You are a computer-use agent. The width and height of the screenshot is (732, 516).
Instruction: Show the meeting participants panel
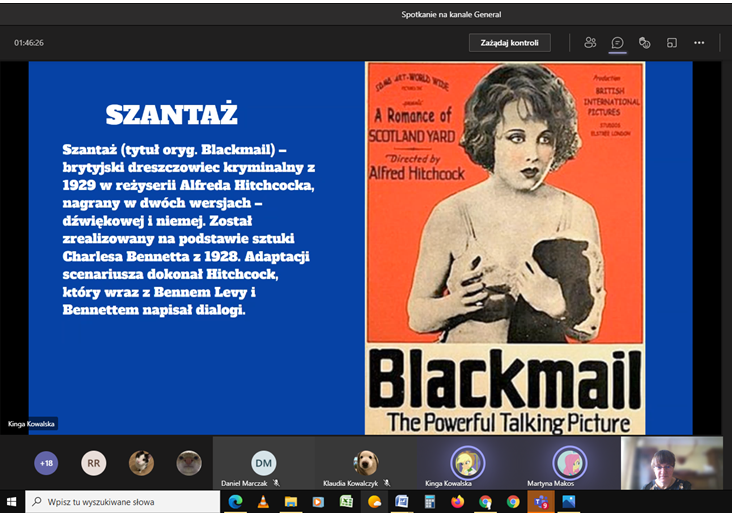click(590, 42)
